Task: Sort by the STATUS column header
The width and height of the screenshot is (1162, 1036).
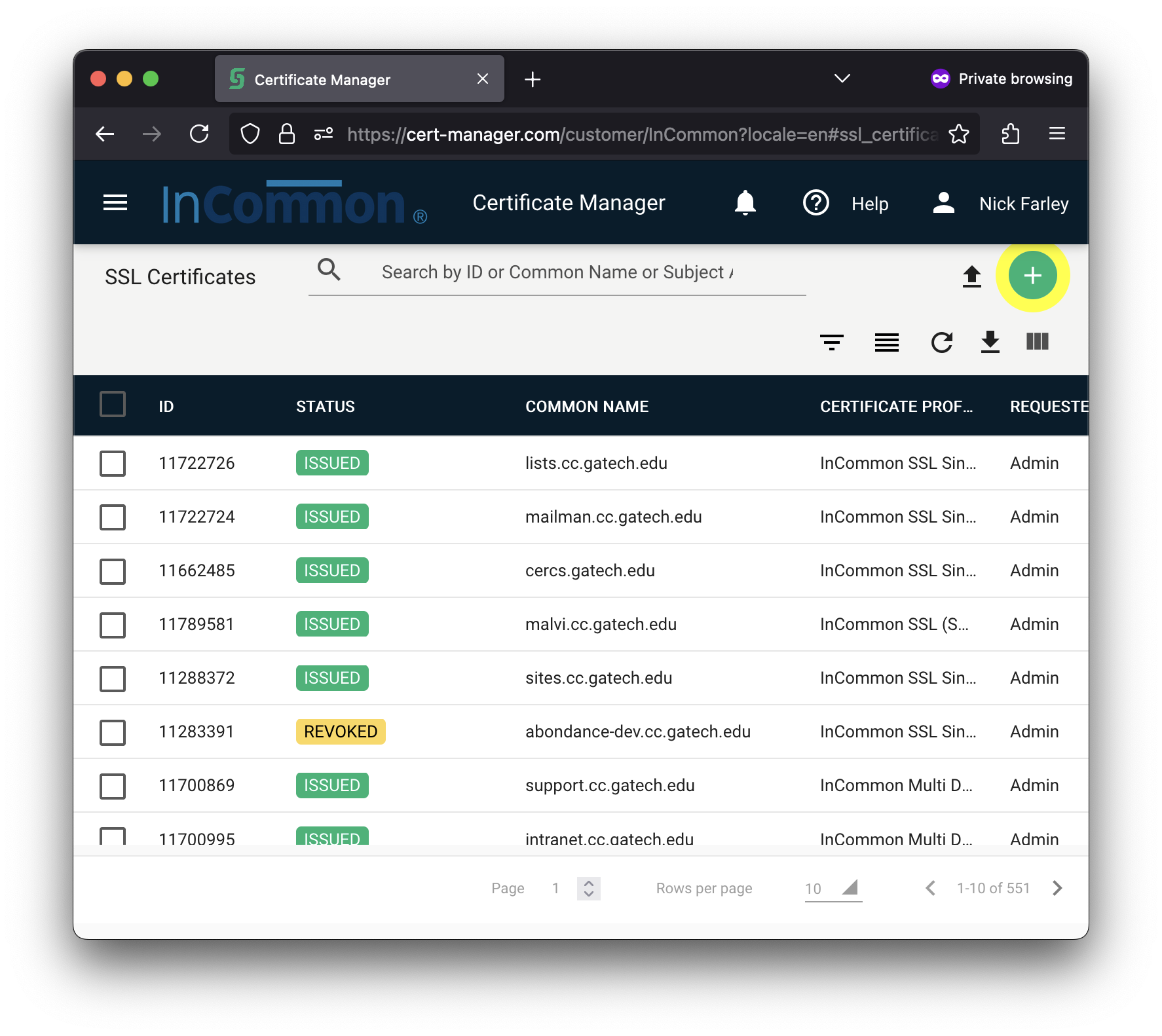Action: point(326,407)
